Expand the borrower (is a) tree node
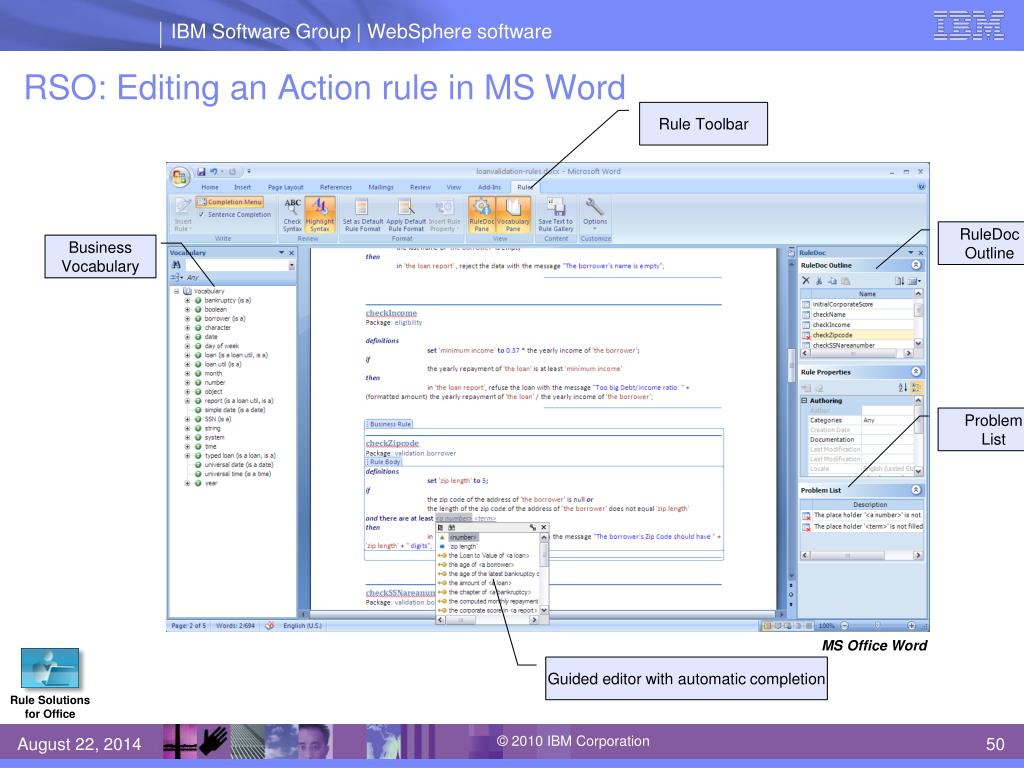The height and width of the screenshot is (768, 1024). (187, 319)
